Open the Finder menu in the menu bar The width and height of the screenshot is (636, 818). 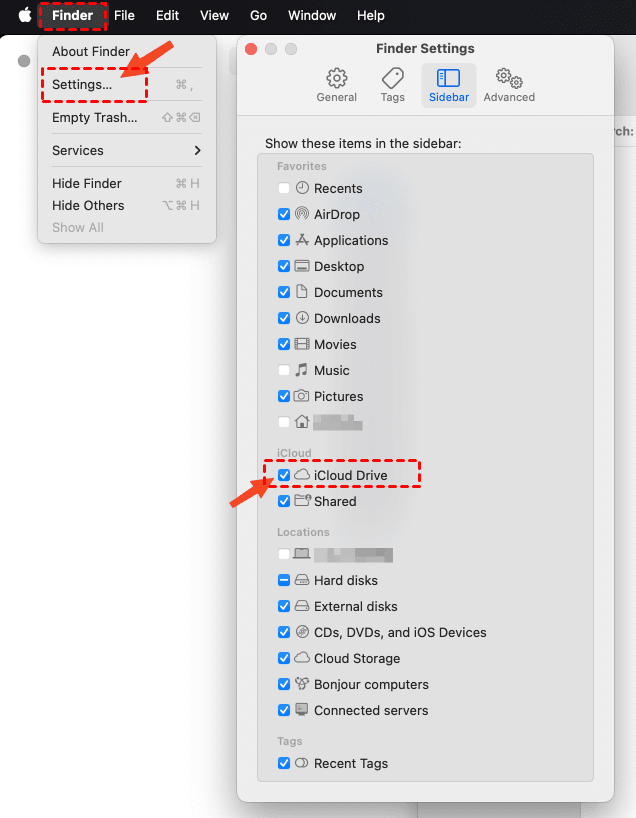(72, 16)
